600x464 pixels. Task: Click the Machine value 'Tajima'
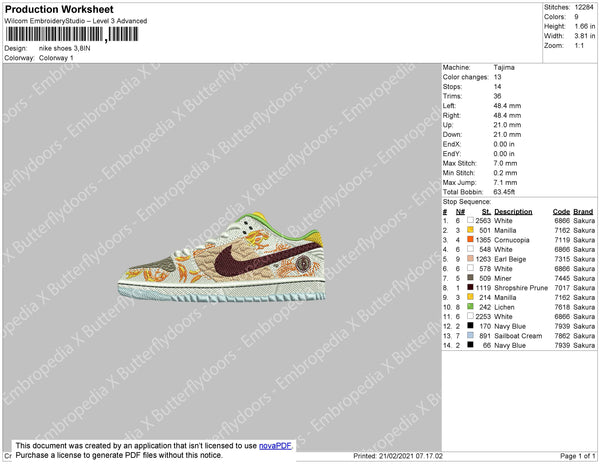click(x=504, y=67)
